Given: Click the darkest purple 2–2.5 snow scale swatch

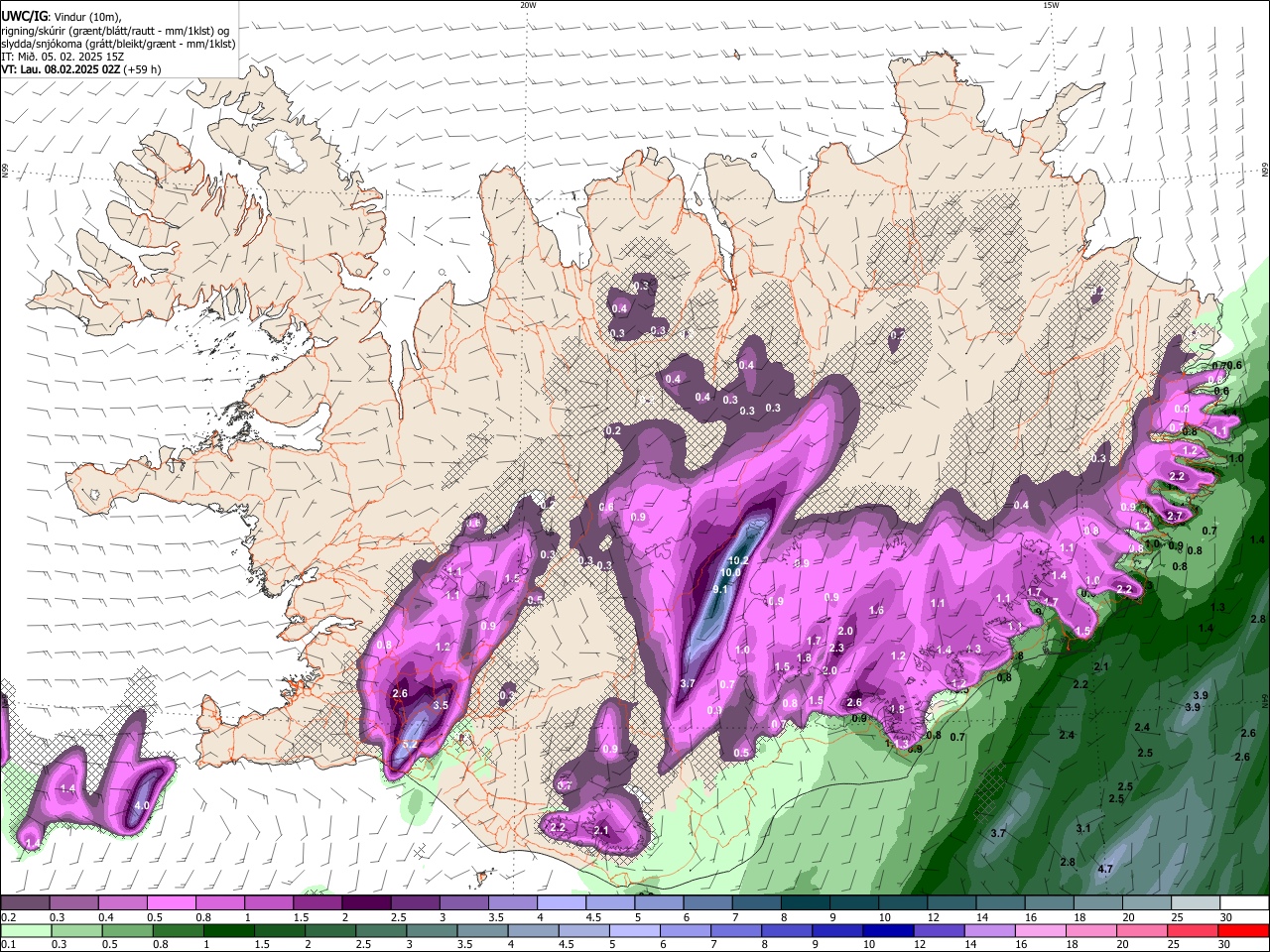Looking at the screenshot, I should point(366,903).
